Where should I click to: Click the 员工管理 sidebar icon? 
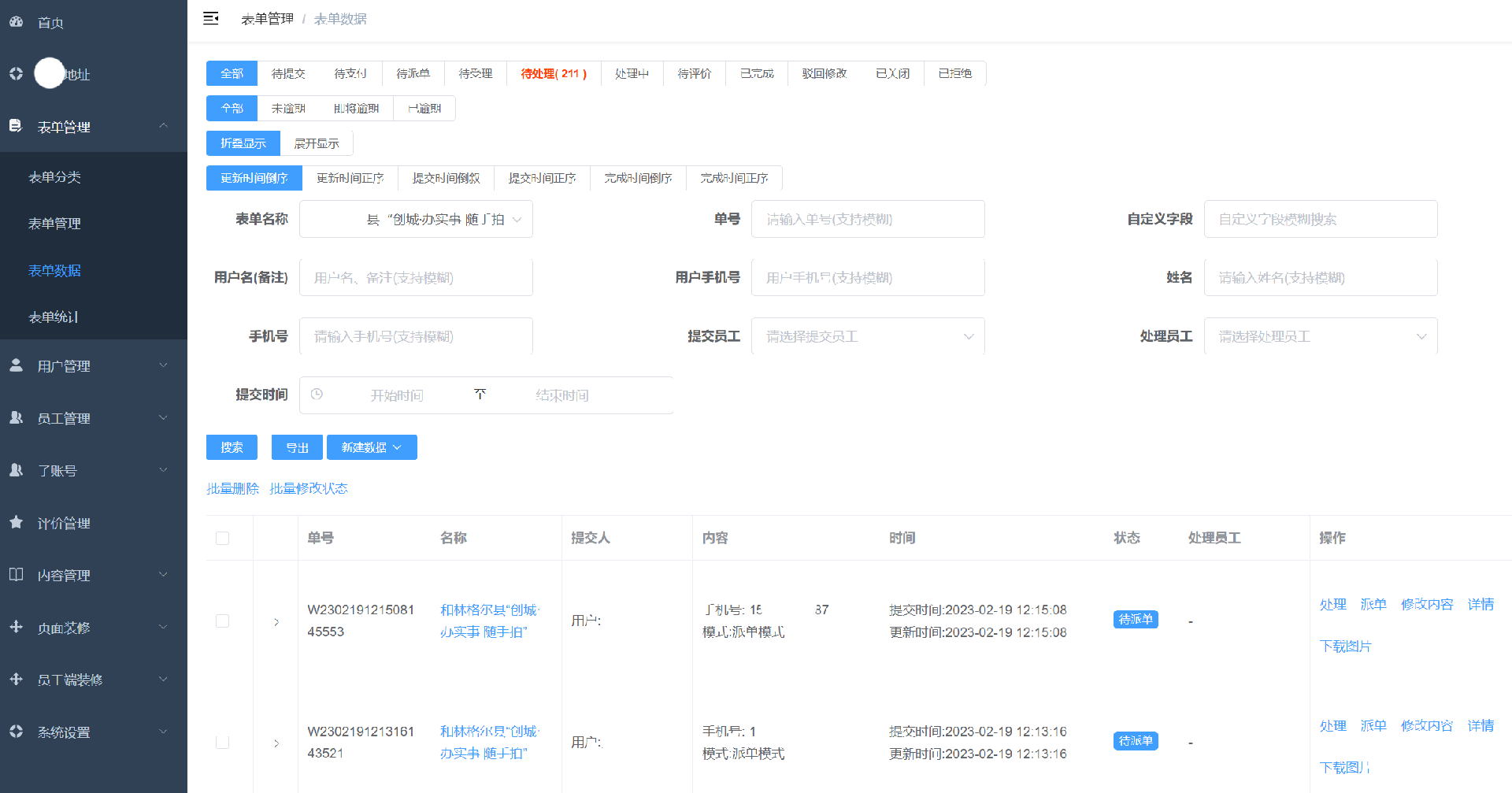(x=16, y=417)
